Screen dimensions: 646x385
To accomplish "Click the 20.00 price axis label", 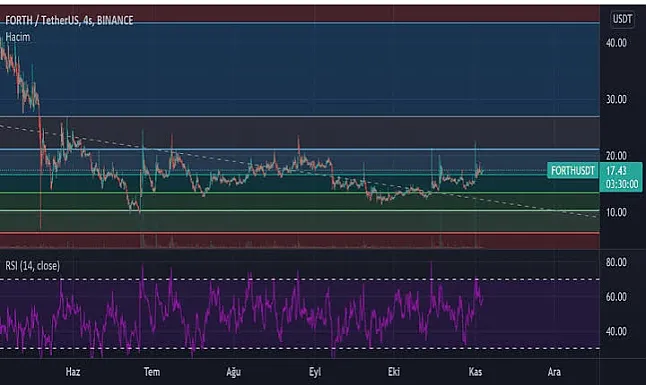I will pyautogui.click(x=616, y=156).
